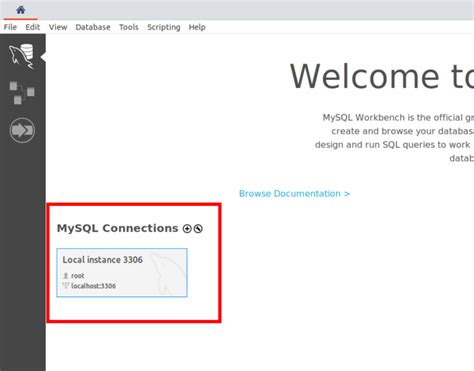Open the Tools menu

pyautogui.click(x=129, y=27)
